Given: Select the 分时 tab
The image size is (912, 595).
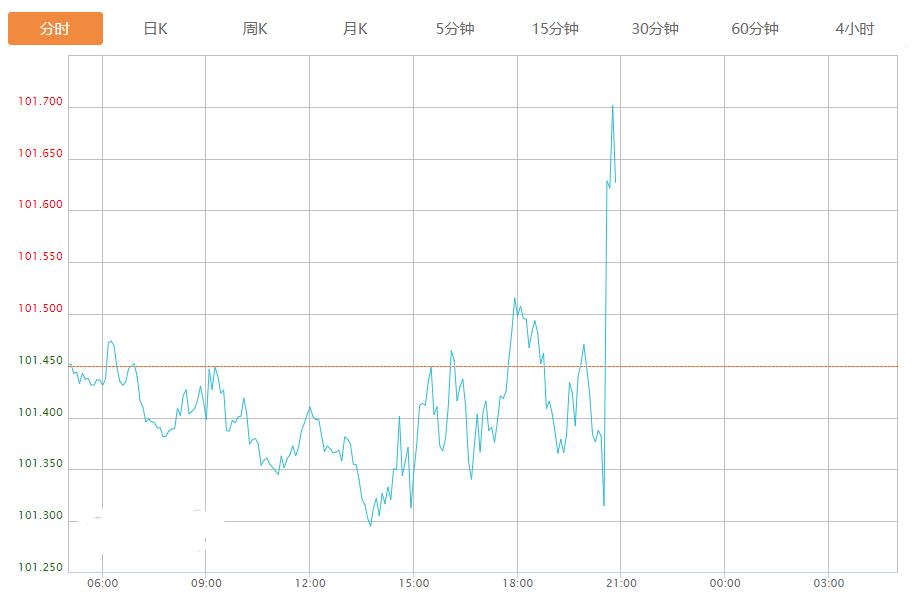Looking at the screenshot, I should pos(55,29).
